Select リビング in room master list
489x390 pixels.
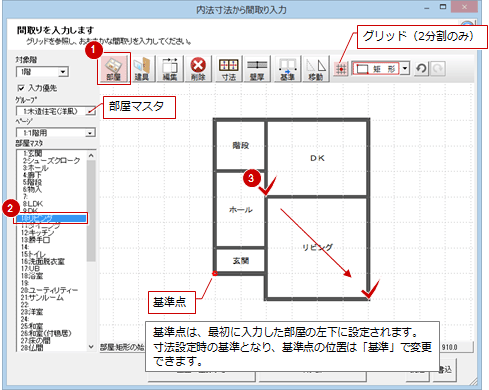point(51,219)
